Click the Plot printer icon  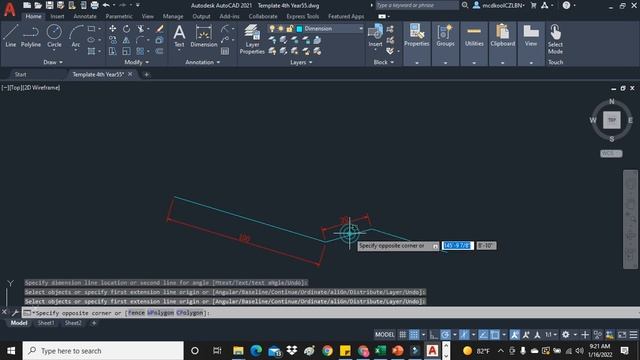tap(95, 5)
